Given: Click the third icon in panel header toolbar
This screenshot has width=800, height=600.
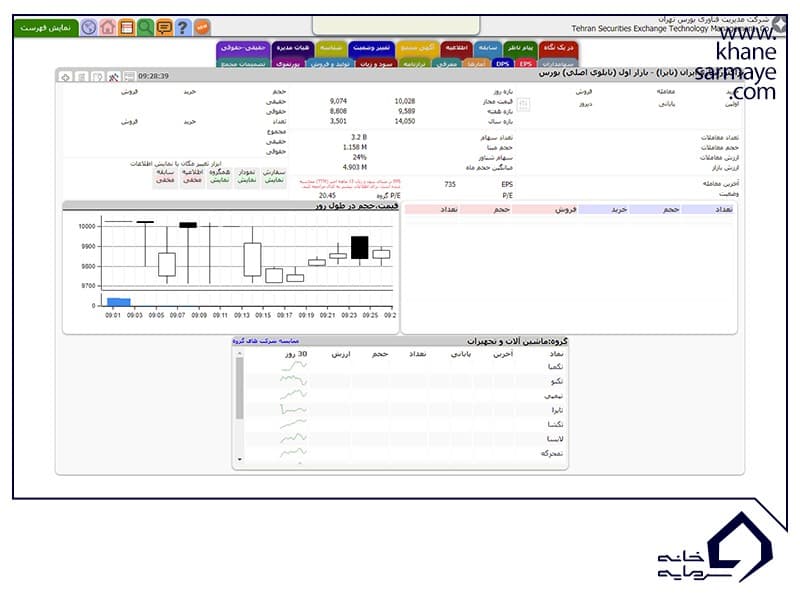Looking at the screenshot, I should [x=97, y=77].
